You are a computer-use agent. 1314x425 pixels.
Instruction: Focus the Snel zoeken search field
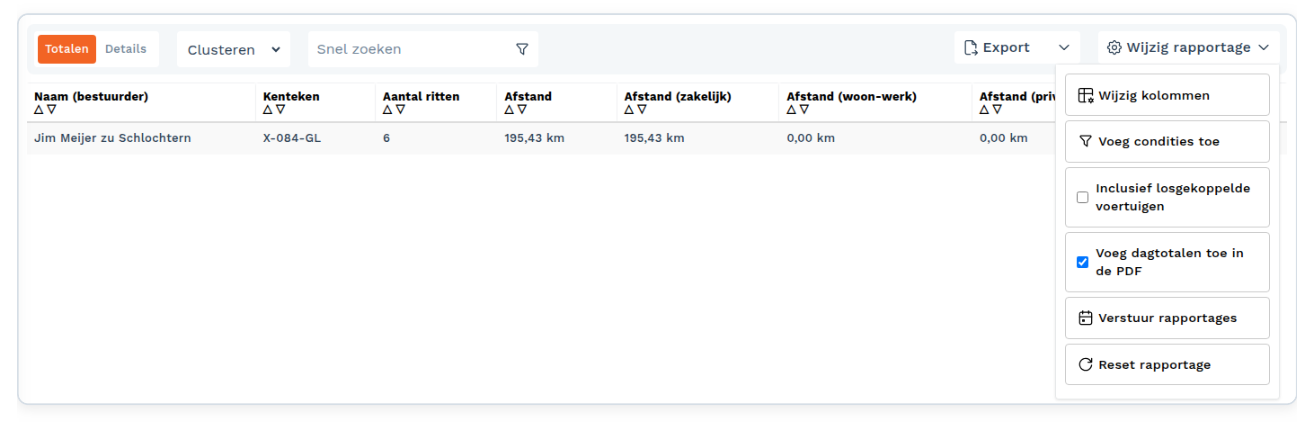pos(412,49)
